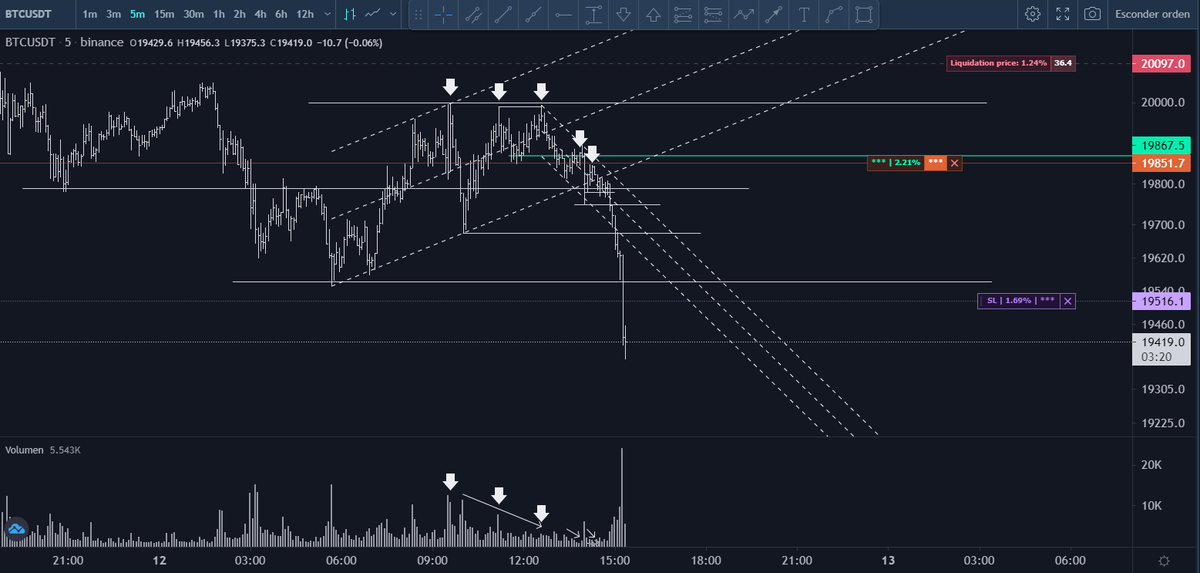
Task: Select the price range measure tool
Action: click(x=594, y=14)
